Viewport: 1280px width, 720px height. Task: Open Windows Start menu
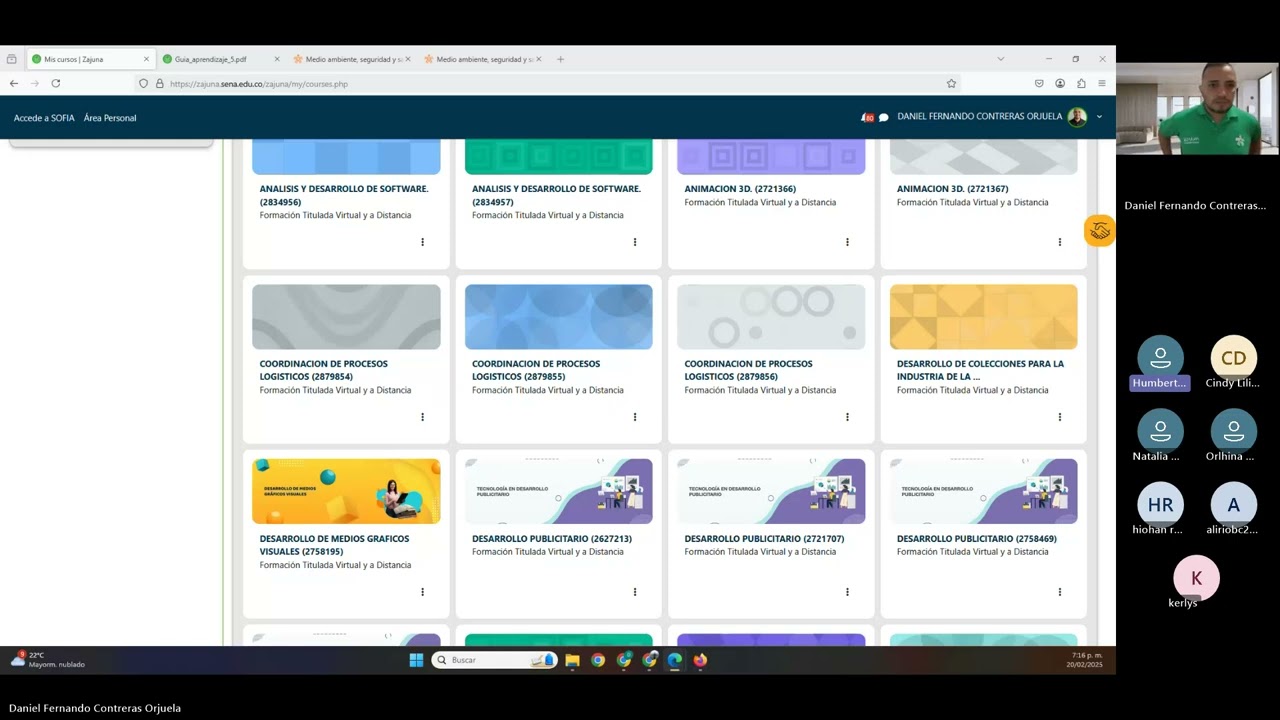416,660
